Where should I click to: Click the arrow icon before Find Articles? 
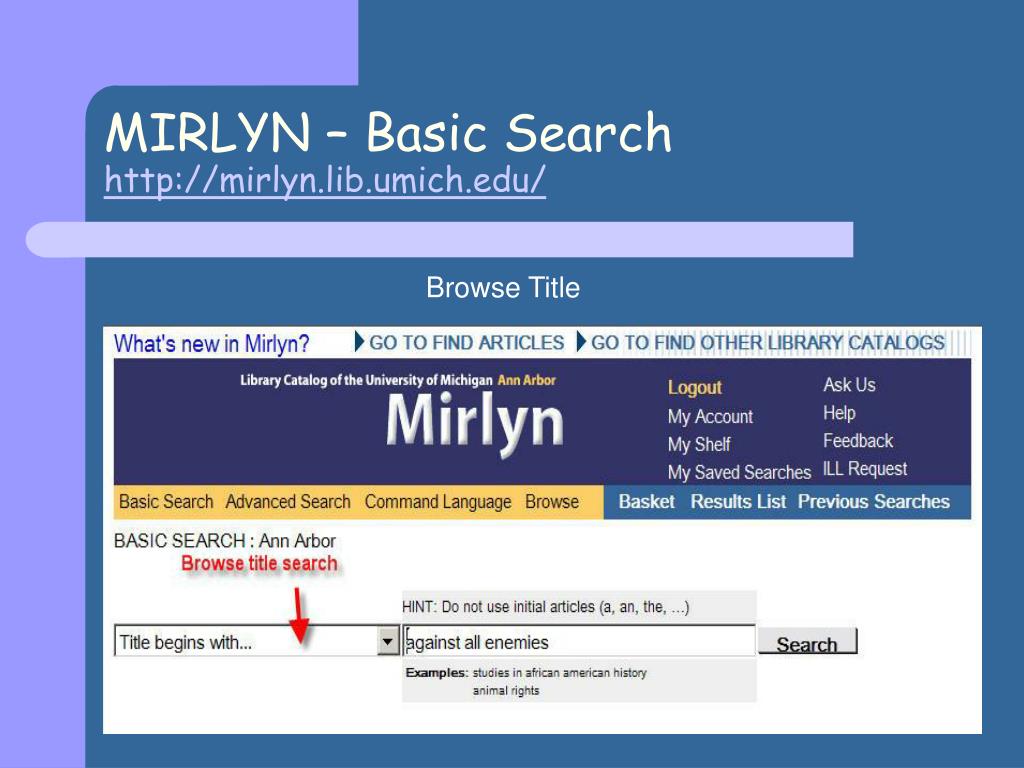pos(359,342)
